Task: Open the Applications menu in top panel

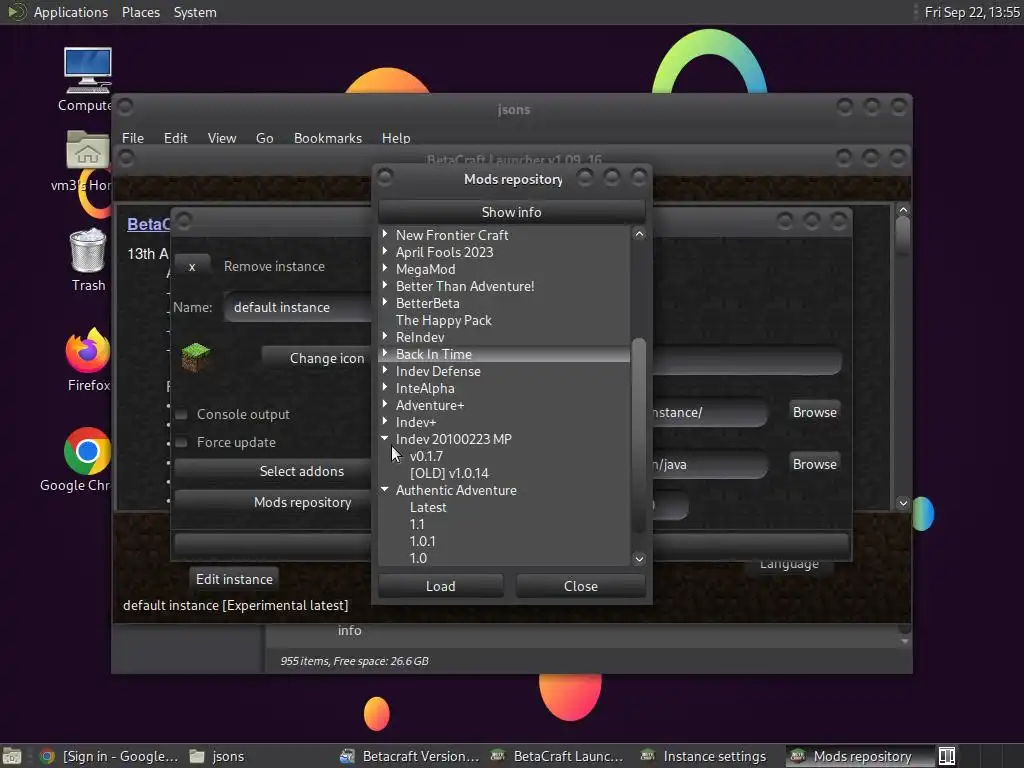Action: (71, 12)
